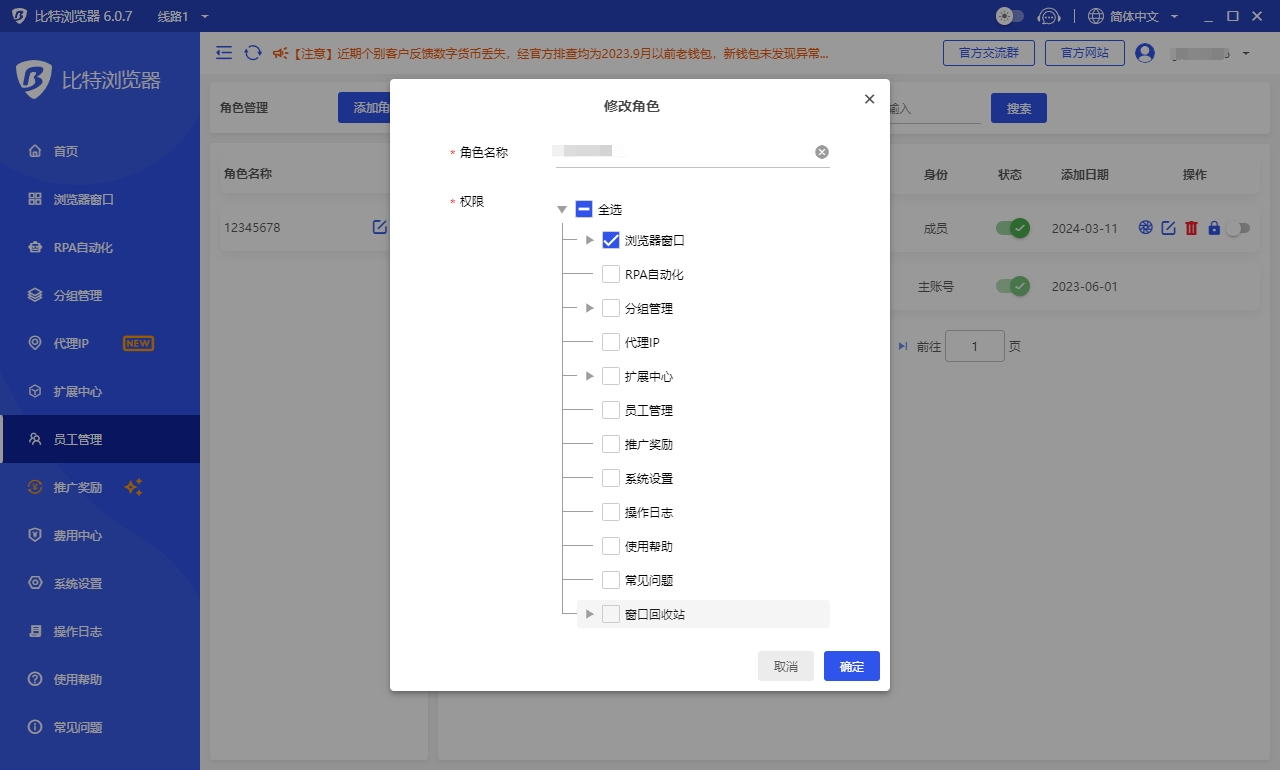This screenshot has width=1280, height=770.
Task: Click the 添加角色 button
Action: point(364,108)
